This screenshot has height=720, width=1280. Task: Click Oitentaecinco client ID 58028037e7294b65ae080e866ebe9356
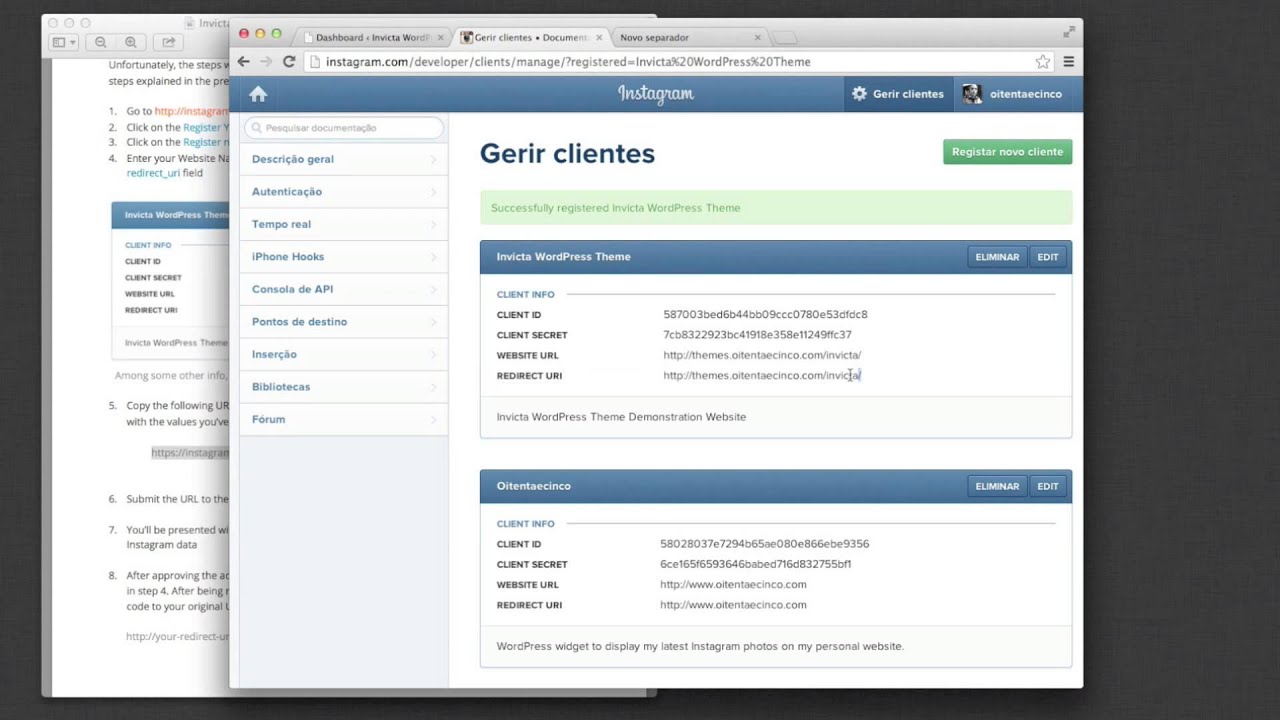pos(764,544)
